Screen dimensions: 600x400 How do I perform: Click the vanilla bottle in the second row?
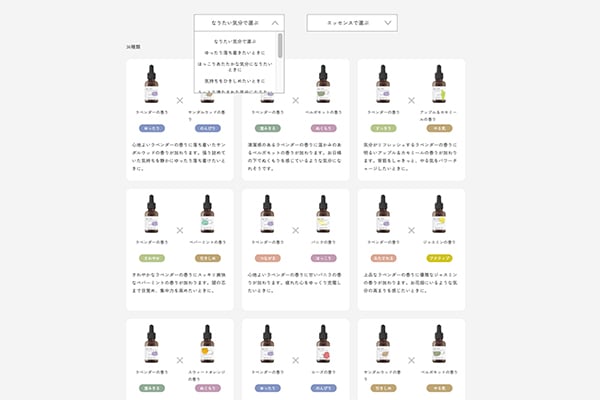(x=323, y=213)
